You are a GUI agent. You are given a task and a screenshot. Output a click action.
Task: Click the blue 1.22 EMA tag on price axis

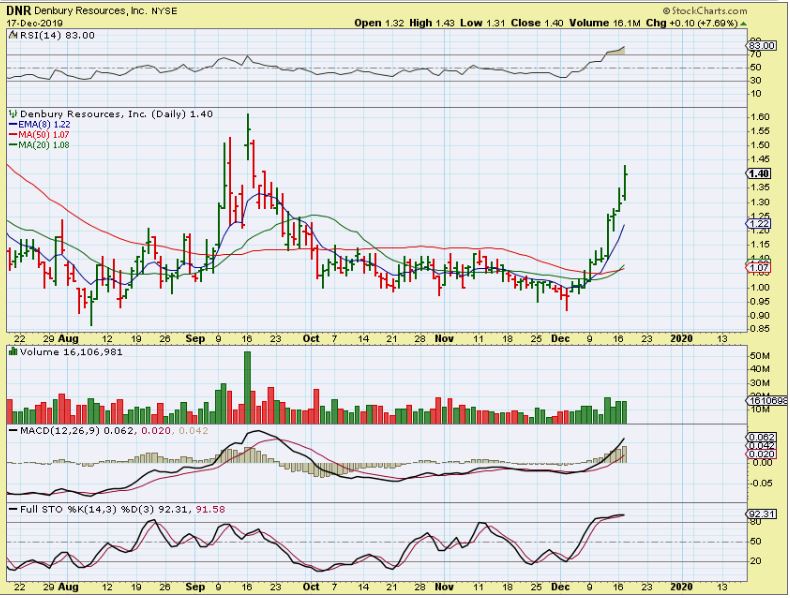758,224
